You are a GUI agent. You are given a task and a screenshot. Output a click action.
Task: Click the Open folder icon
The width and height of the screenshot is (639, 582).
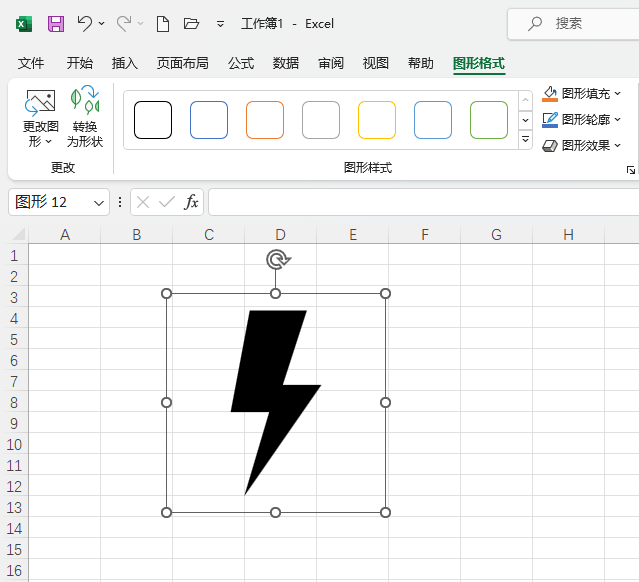coord(192,23)
